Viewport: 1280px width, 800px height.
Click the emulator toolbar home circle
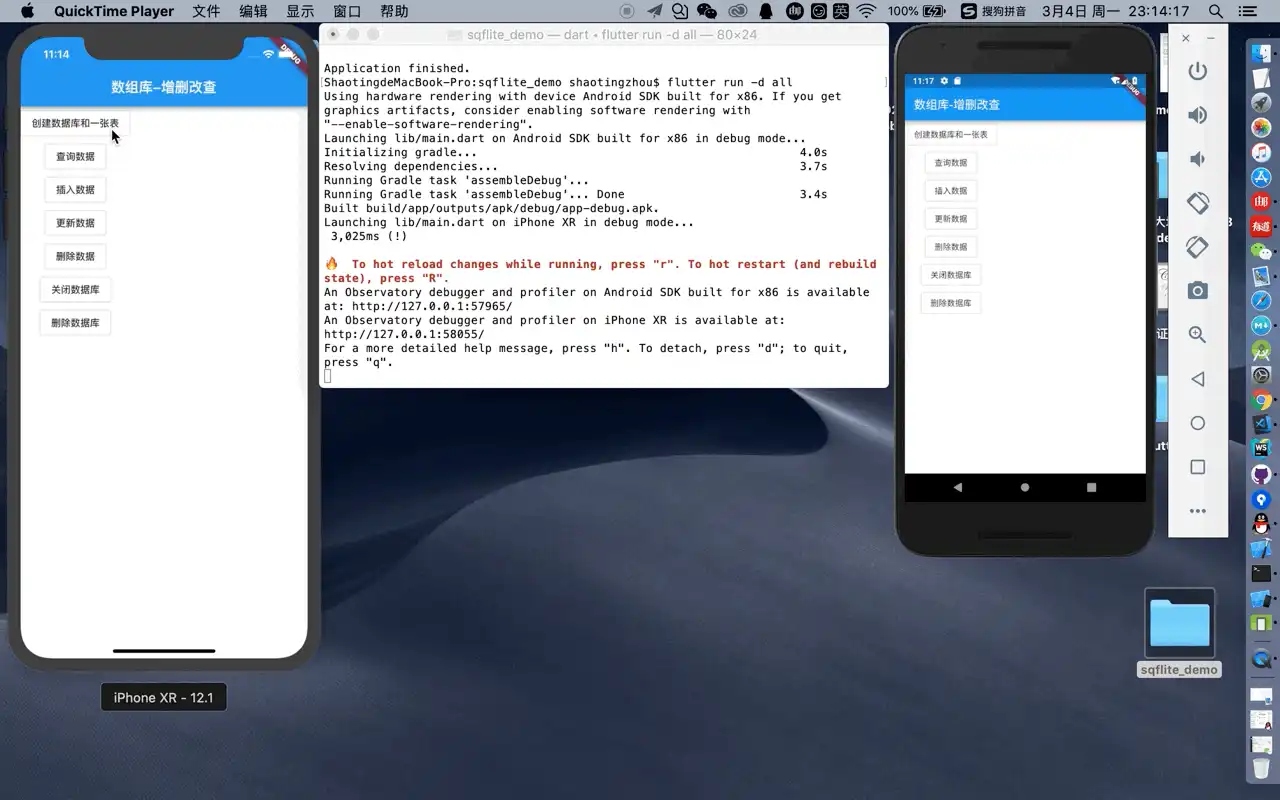click(x=1197, y=423)
